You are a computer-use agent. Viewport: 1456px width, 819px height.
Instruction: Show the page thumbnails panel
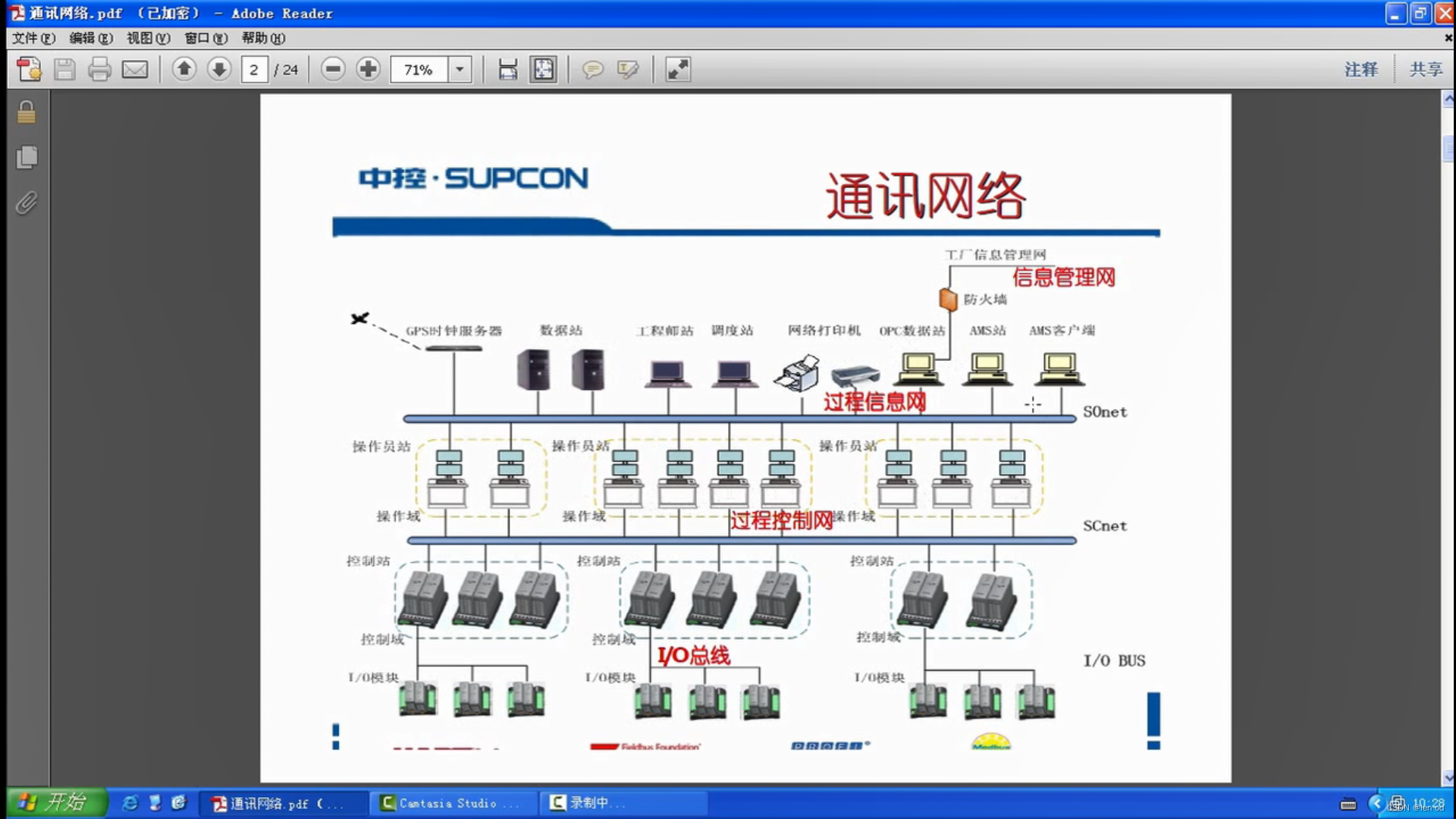point(27,158)
